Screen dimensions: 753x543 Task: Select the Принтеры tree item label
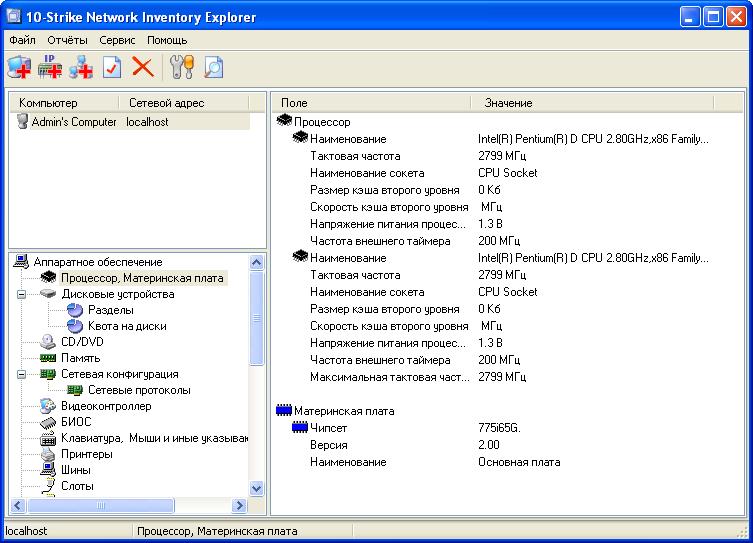87,454
